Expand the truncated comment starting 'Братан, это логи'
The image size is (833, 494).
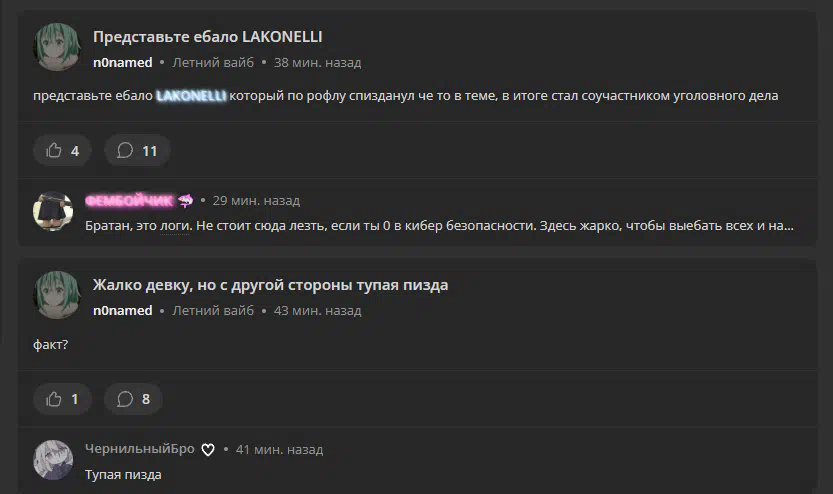click(439, 226)
